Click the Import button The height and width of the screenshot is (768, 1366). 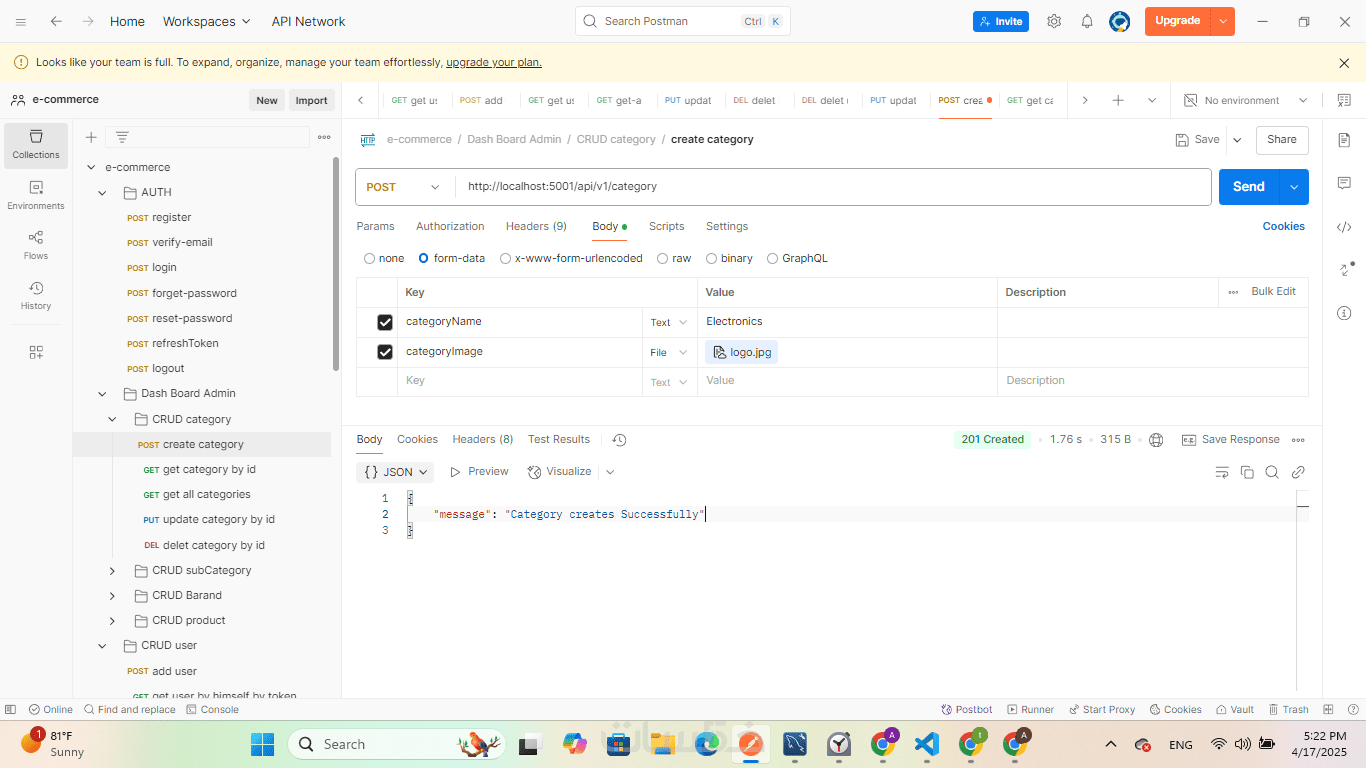(311, 100)
